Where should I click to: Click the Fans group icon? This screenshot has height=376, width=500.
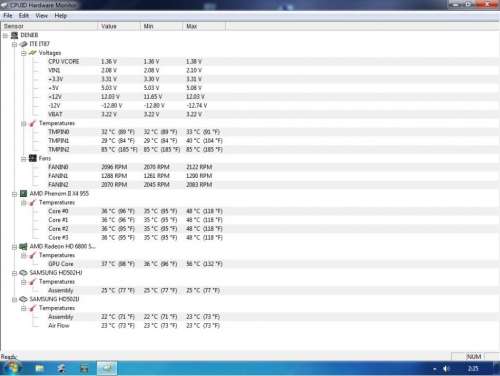(x=33, y=158)
